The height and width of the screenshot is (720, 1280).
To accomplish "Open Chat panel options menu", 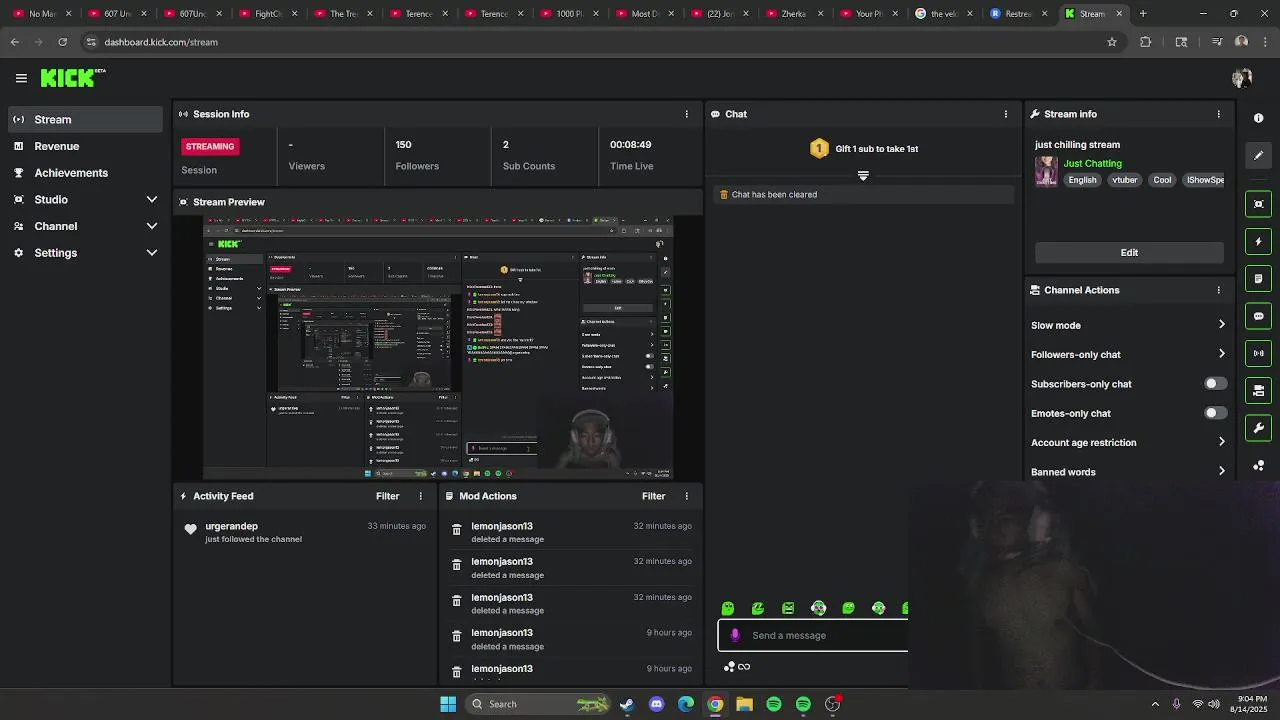I will 1005,114.
